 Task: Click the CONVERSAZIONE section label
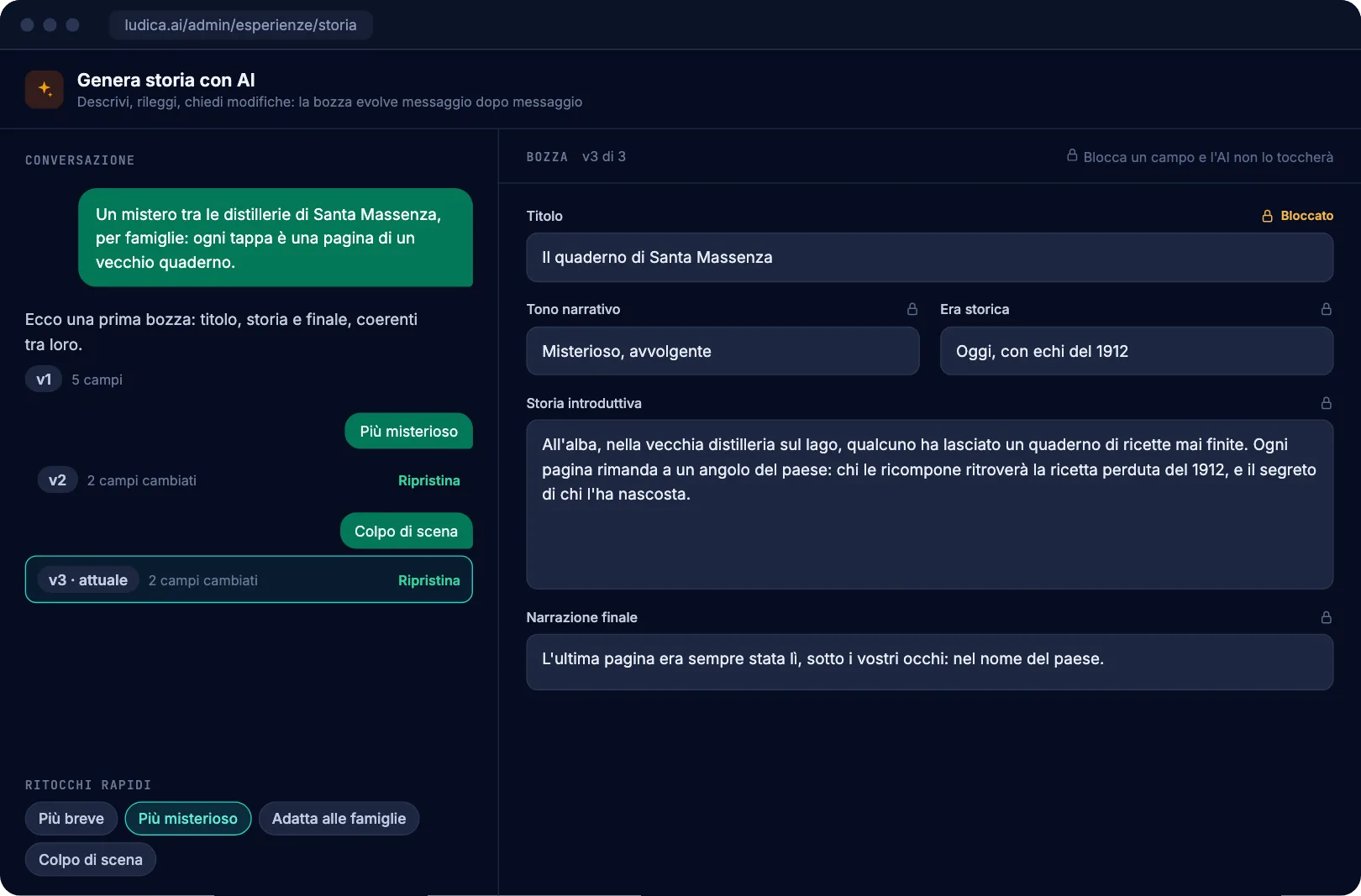pyautogui.click(x=80, y=160)
